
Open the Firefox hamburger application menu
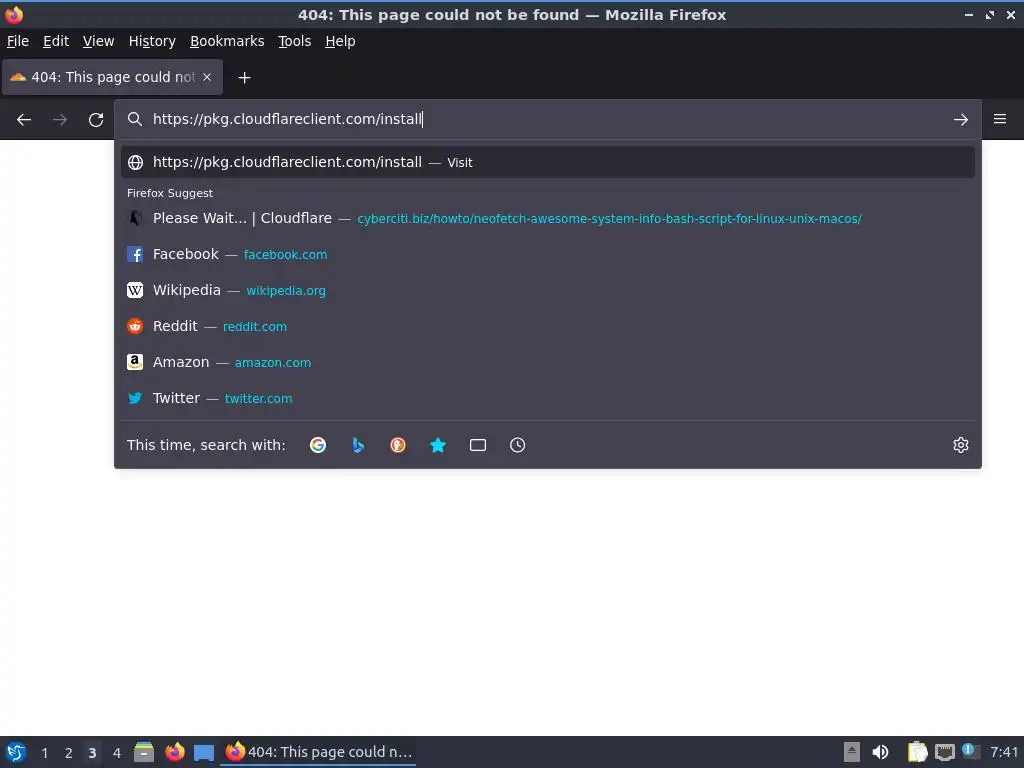pos(1000,119)
